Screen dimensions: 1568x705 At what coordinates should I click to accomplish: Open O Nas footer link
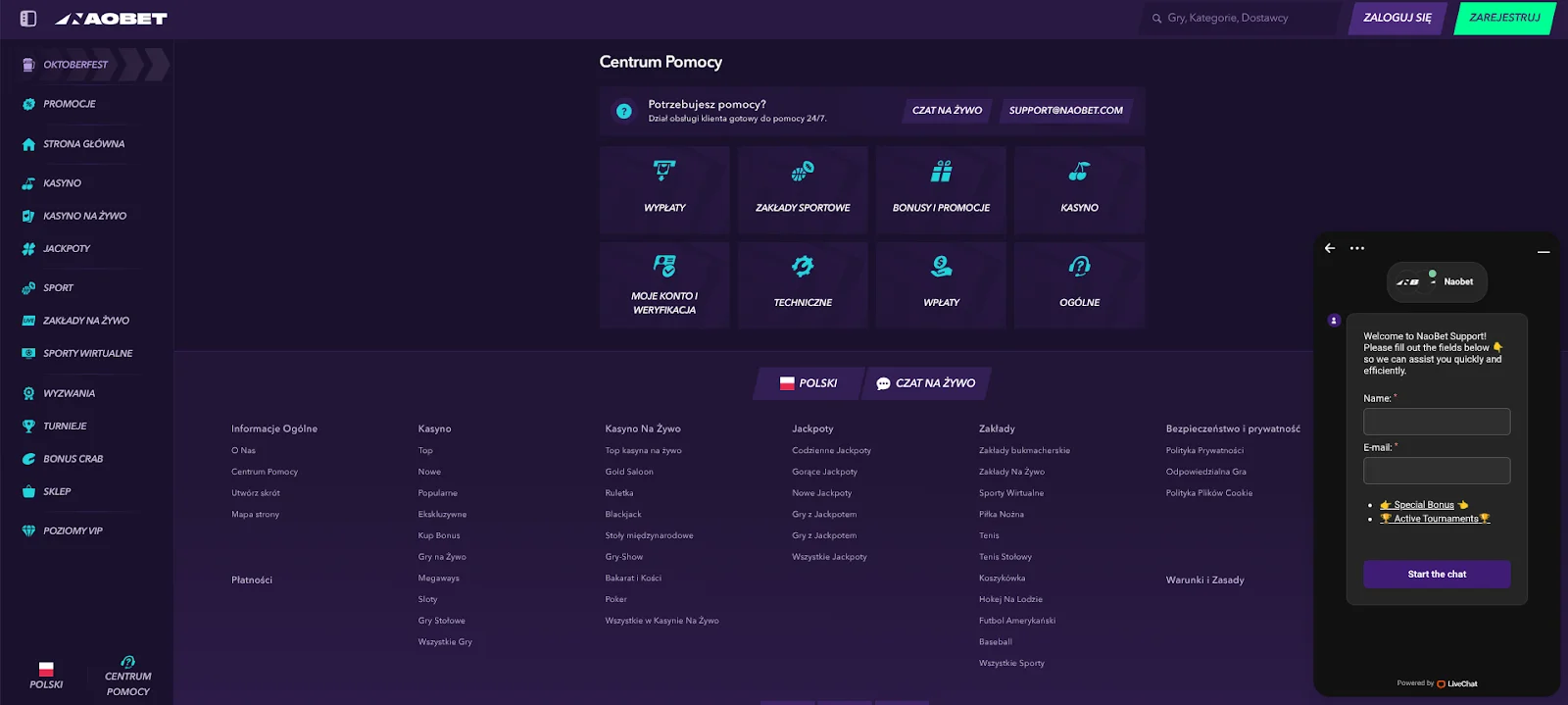[x=243, y=451]
